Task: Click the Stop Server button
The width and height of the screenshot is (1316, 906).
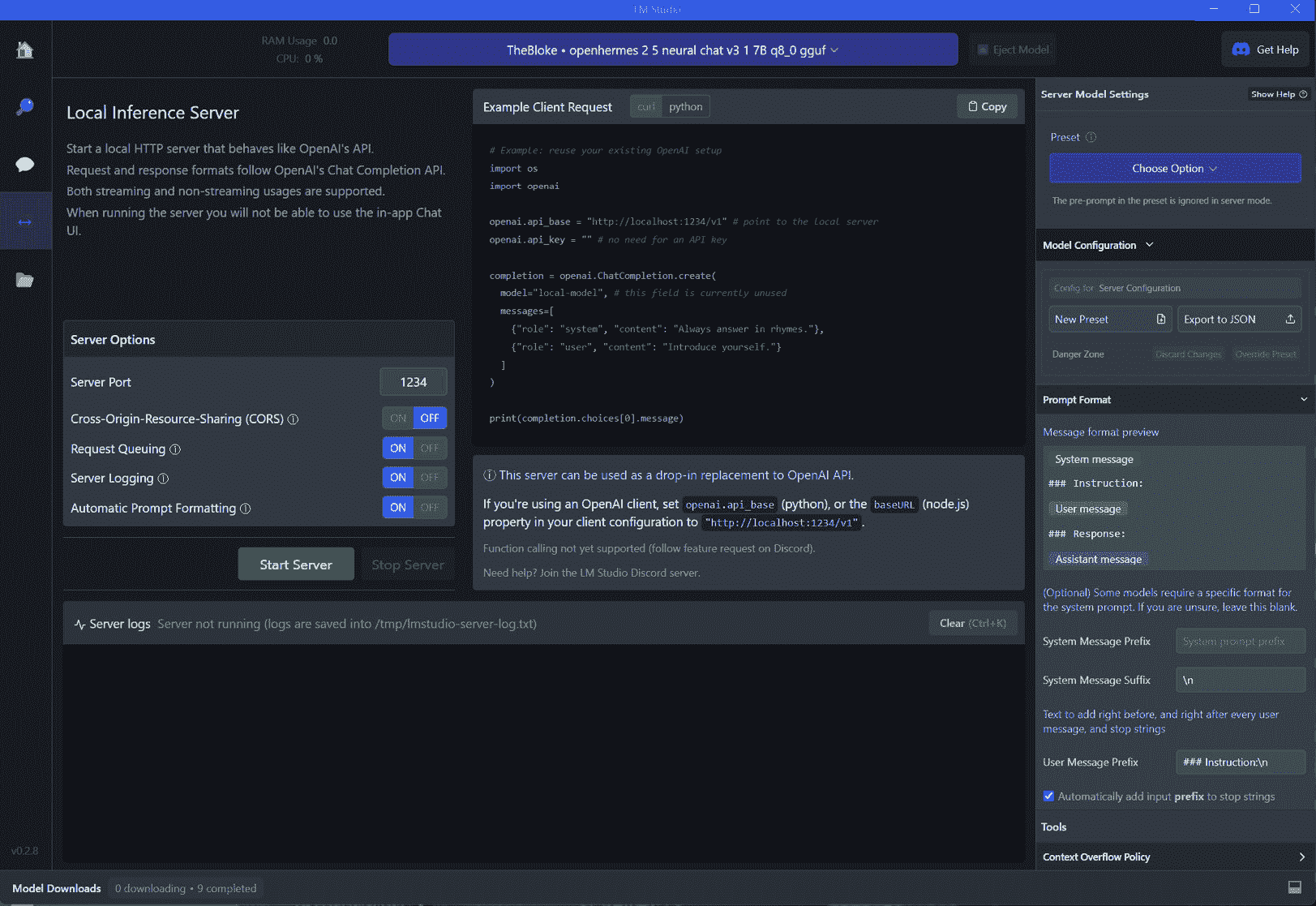Action: tap(408, 565)
